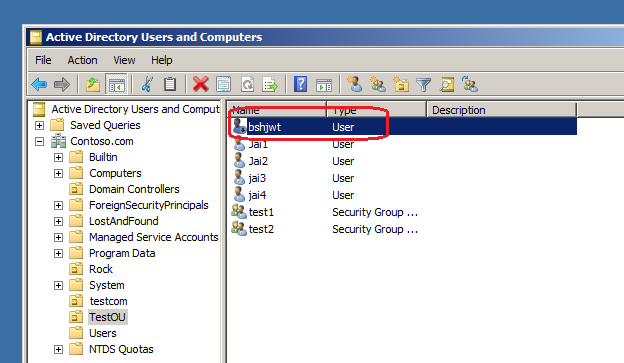The image size is (624, 363).
Task: Expand the System container
Action: coord(58,285)
